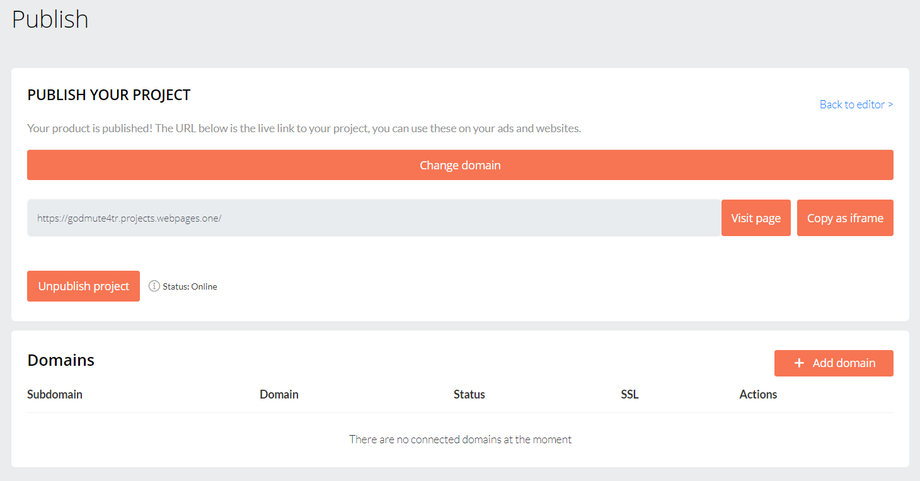Click the project URL field
The width and height of the screenshot is (920, 481).
tap(372, 218)
